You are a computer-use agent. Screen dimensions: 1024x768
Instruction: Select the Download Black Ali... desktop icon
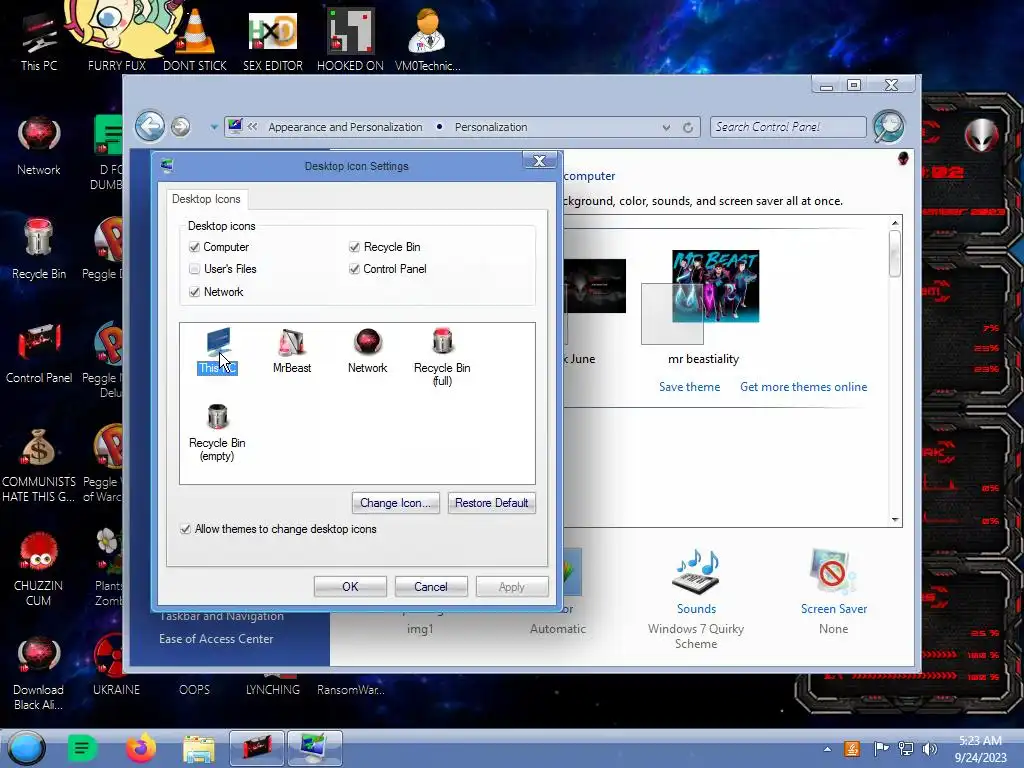tap(39, 673)
